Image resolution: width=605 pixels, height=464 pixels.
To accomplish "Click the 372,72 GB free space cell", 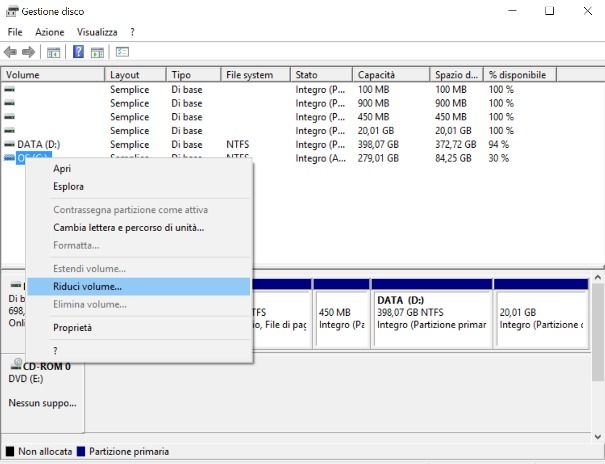I will pos(455,144).
